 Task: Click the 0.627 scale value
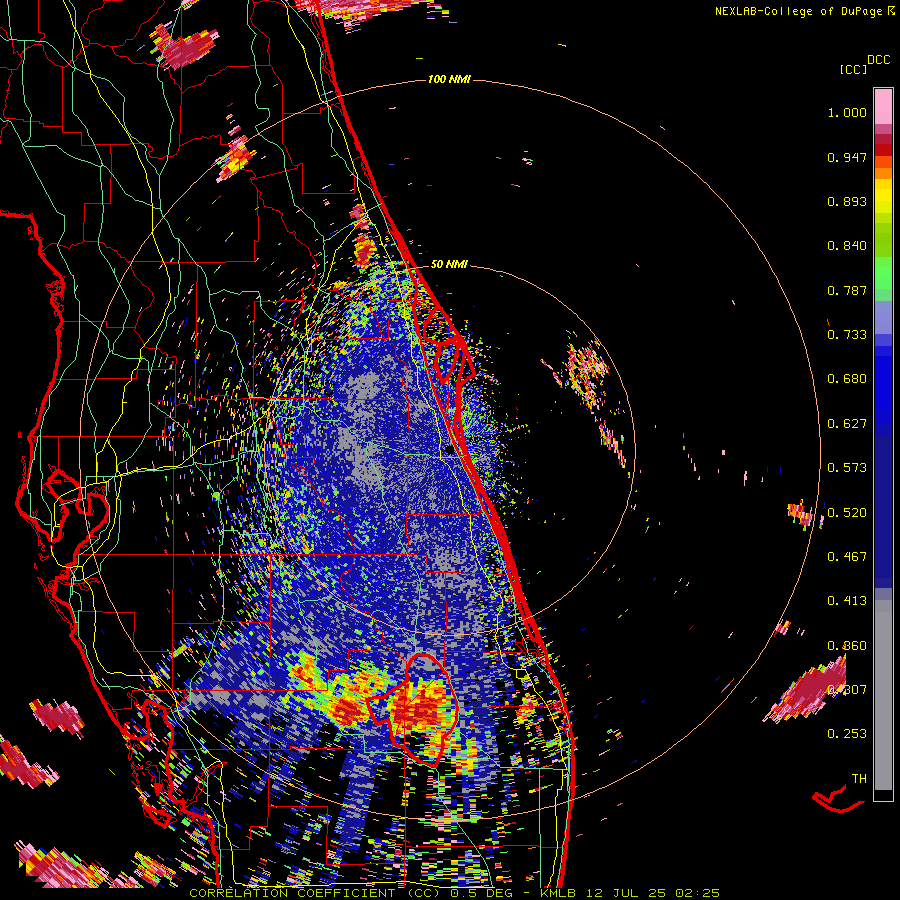[x=847, y=424]
